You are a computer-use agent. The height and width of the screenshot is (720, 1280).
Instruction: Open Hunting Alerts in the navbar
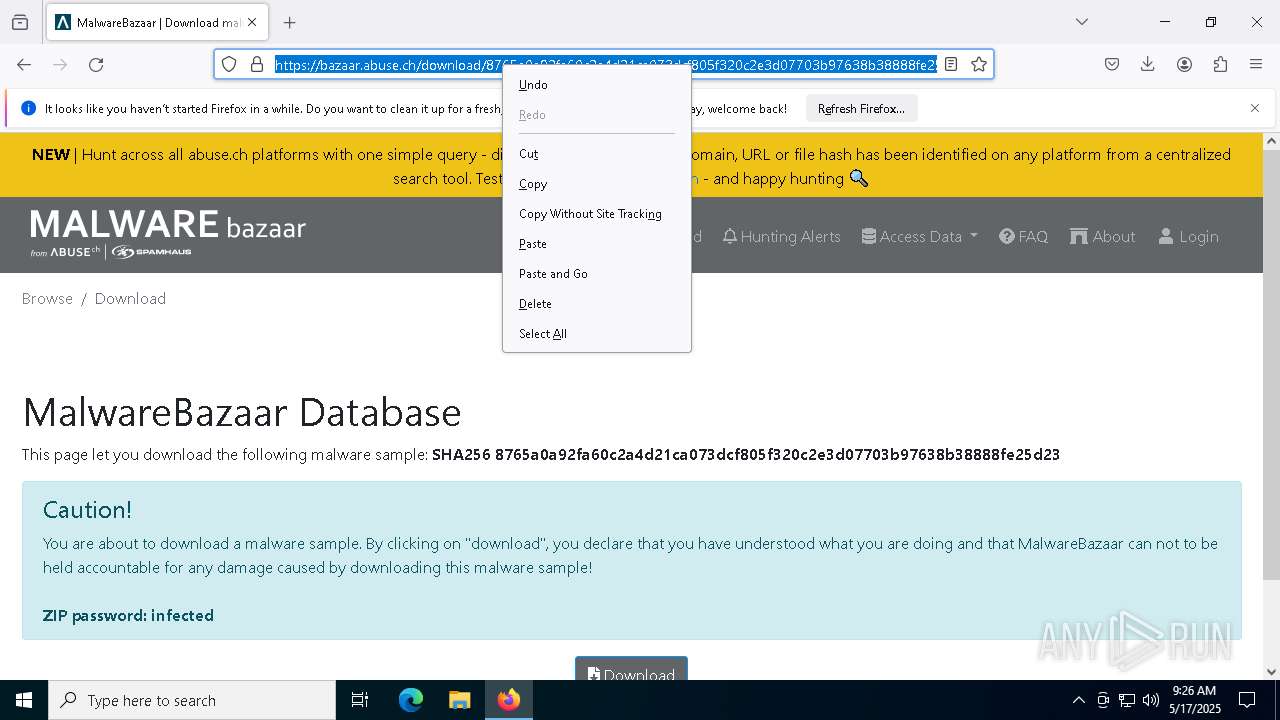pos(782,237)
